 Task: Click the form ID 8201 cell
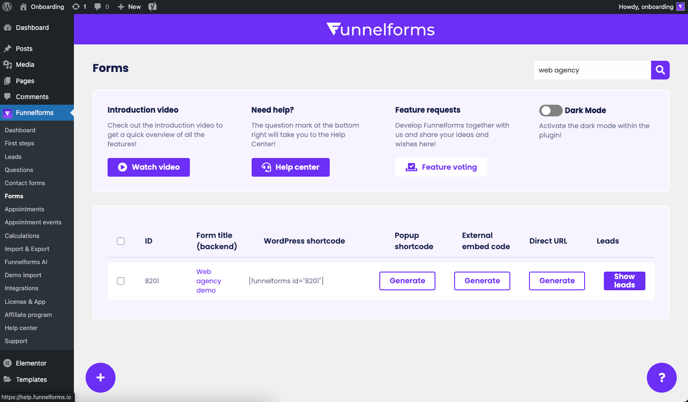(x=152, y=281)
